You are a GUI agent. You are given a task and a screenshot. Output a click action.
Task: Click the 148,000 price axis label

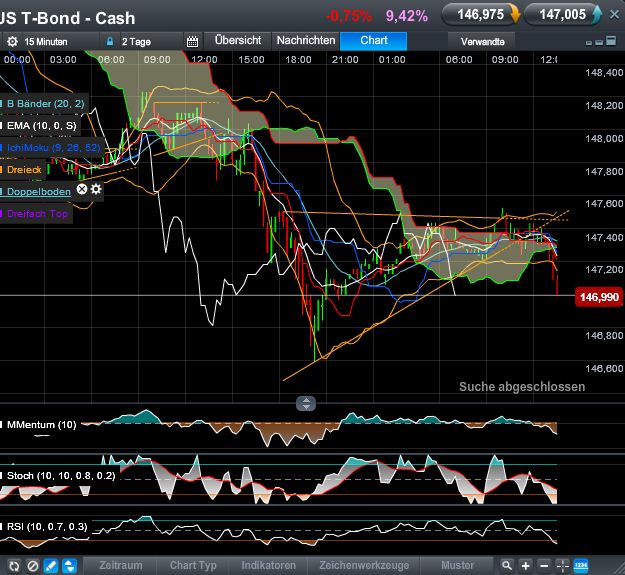604,138
